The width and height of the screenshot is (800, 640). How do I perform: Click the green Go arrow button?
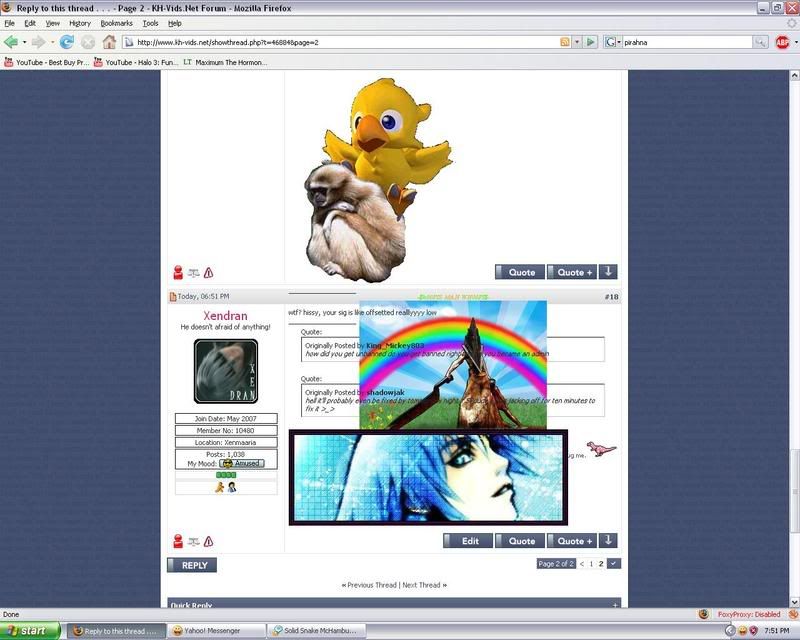pyautogui.click(x=591, y=42)
